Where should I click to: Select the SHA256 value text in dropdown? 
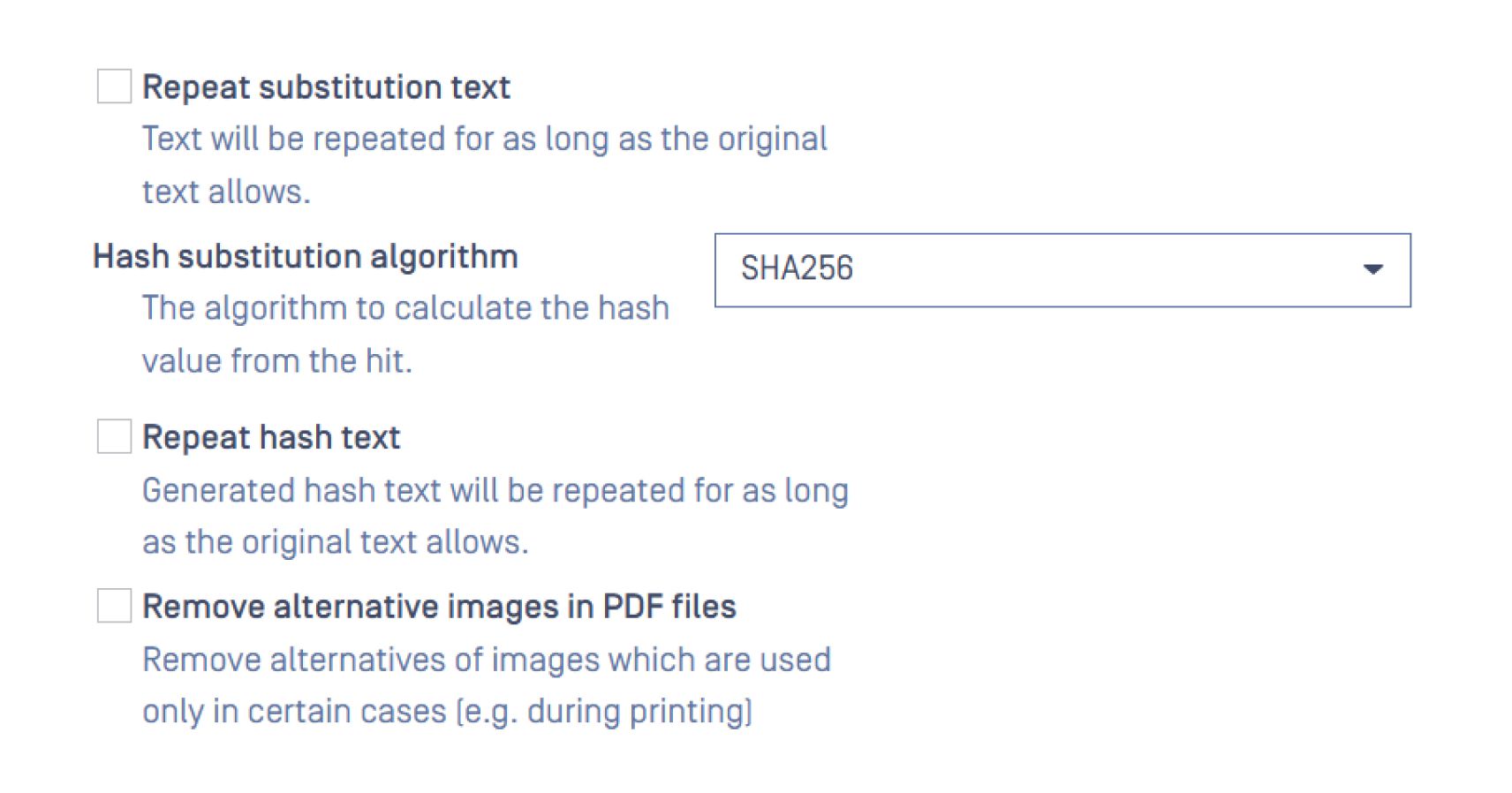[x=797, y=268]
